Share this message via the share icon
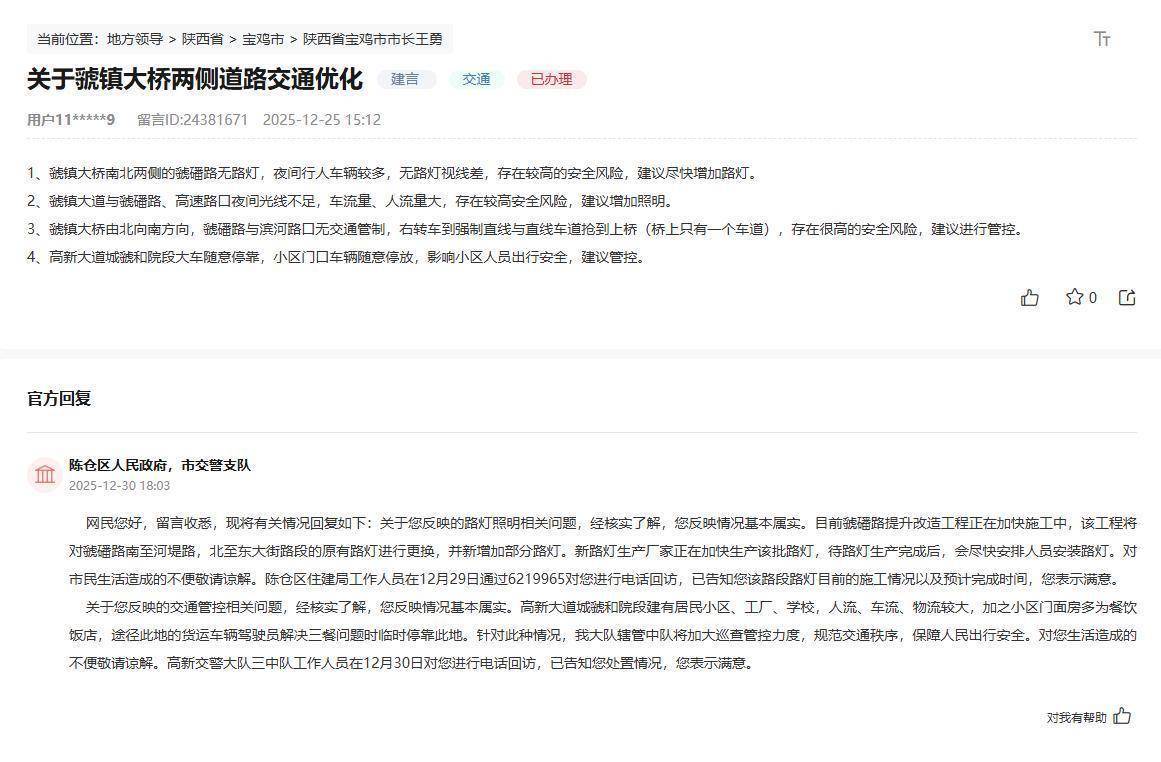 [1127, 297]
